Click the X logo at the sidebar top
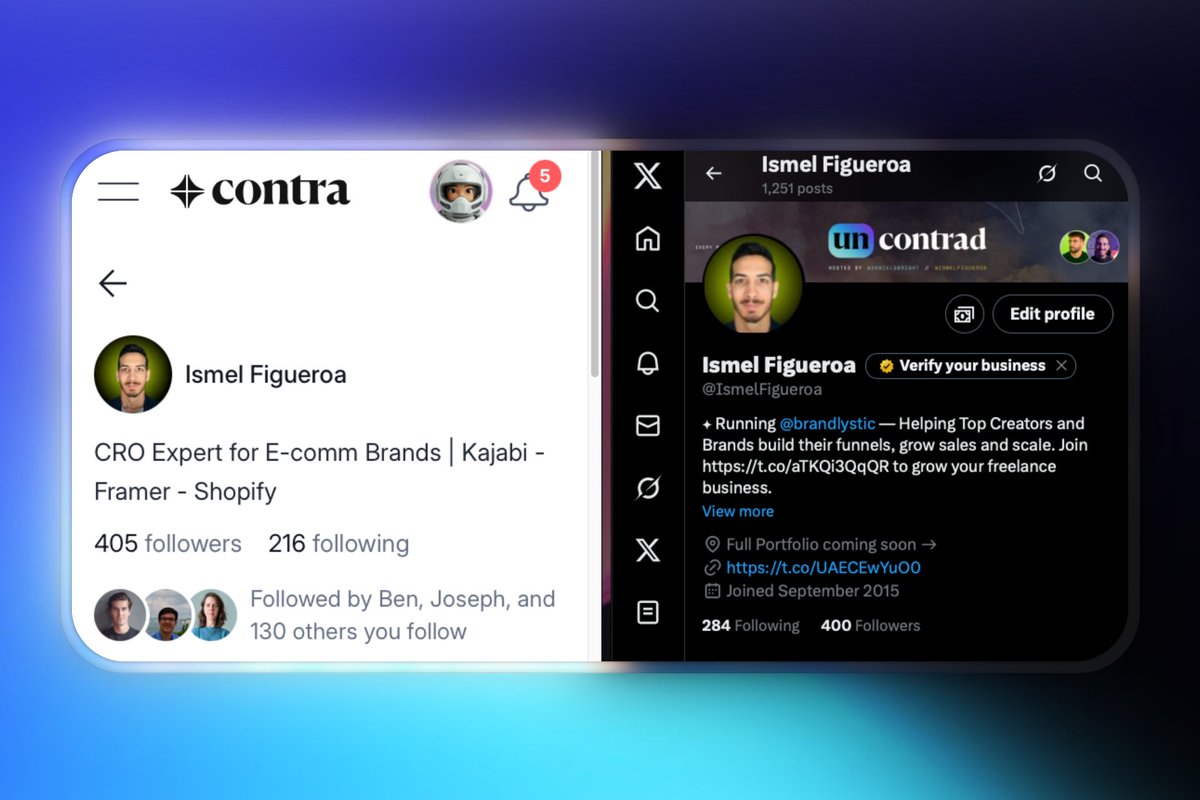 coord(648,178)
